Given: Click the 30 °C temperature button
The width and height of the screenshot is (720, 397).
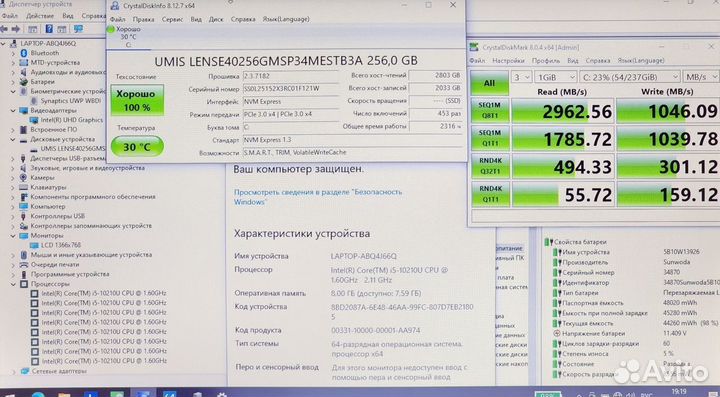Looking at the screenshot, I should 137,147.
